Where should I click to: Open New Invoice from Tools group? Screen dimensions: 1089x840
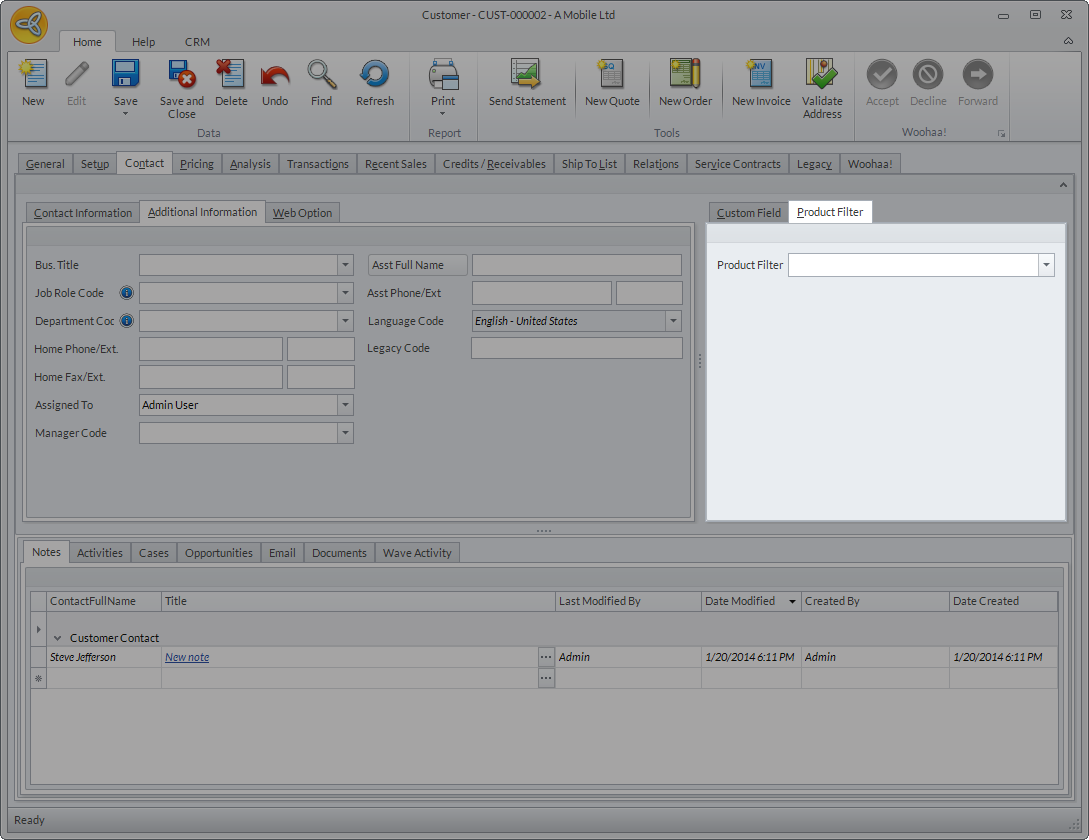[760, 75]
